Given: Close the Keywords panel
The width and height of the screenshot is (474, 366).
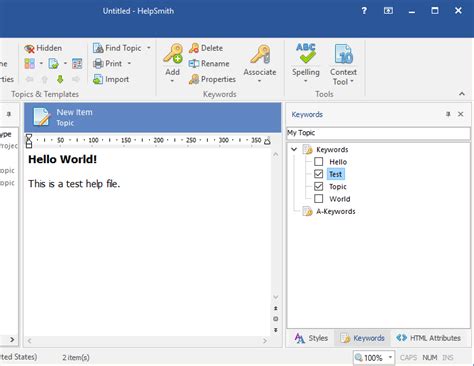Looking at the screenshot, I should (x=461, y=114).
